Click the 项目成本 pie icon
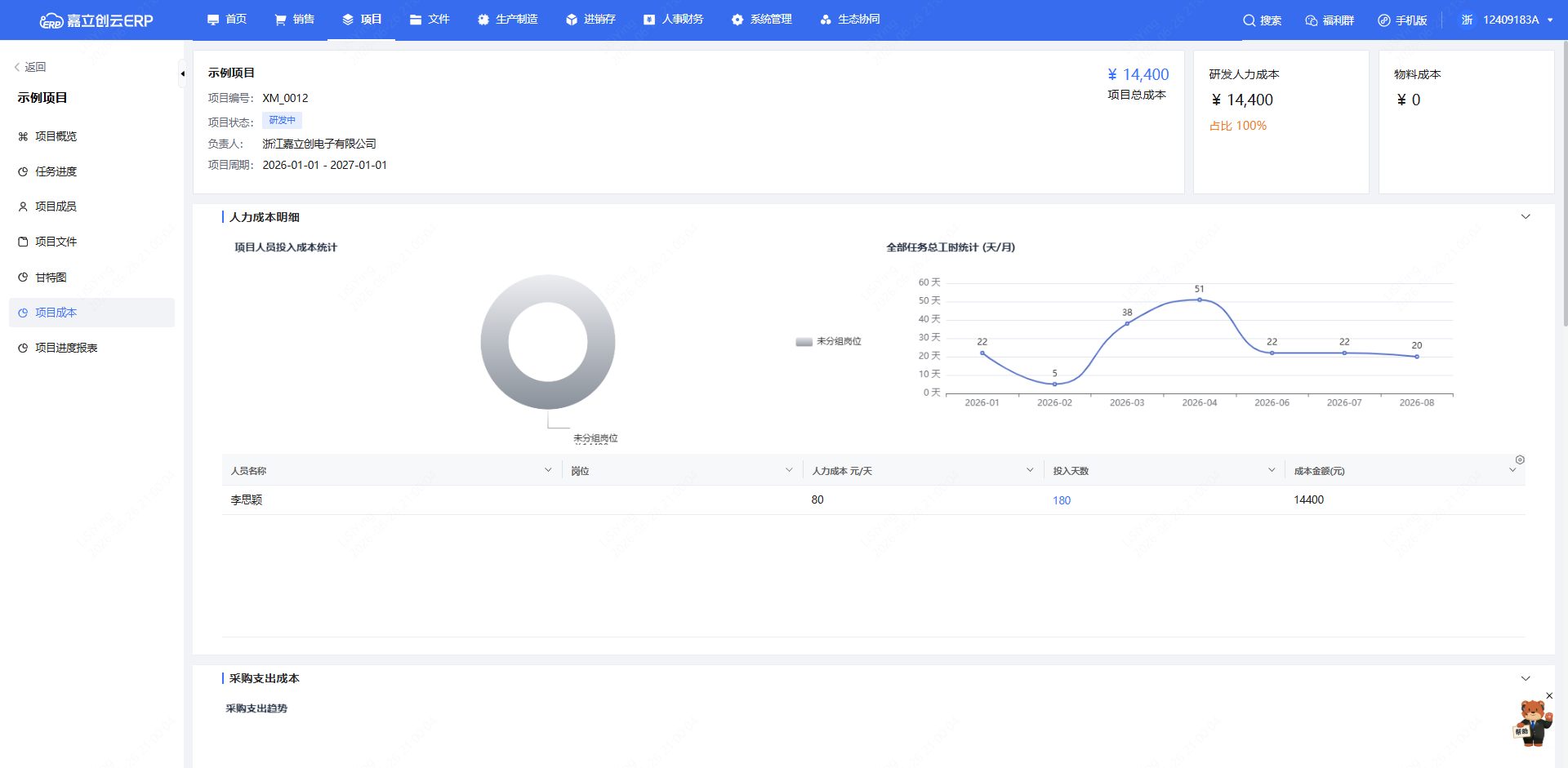Screen dimensions: 1568x768 (23, 313)
